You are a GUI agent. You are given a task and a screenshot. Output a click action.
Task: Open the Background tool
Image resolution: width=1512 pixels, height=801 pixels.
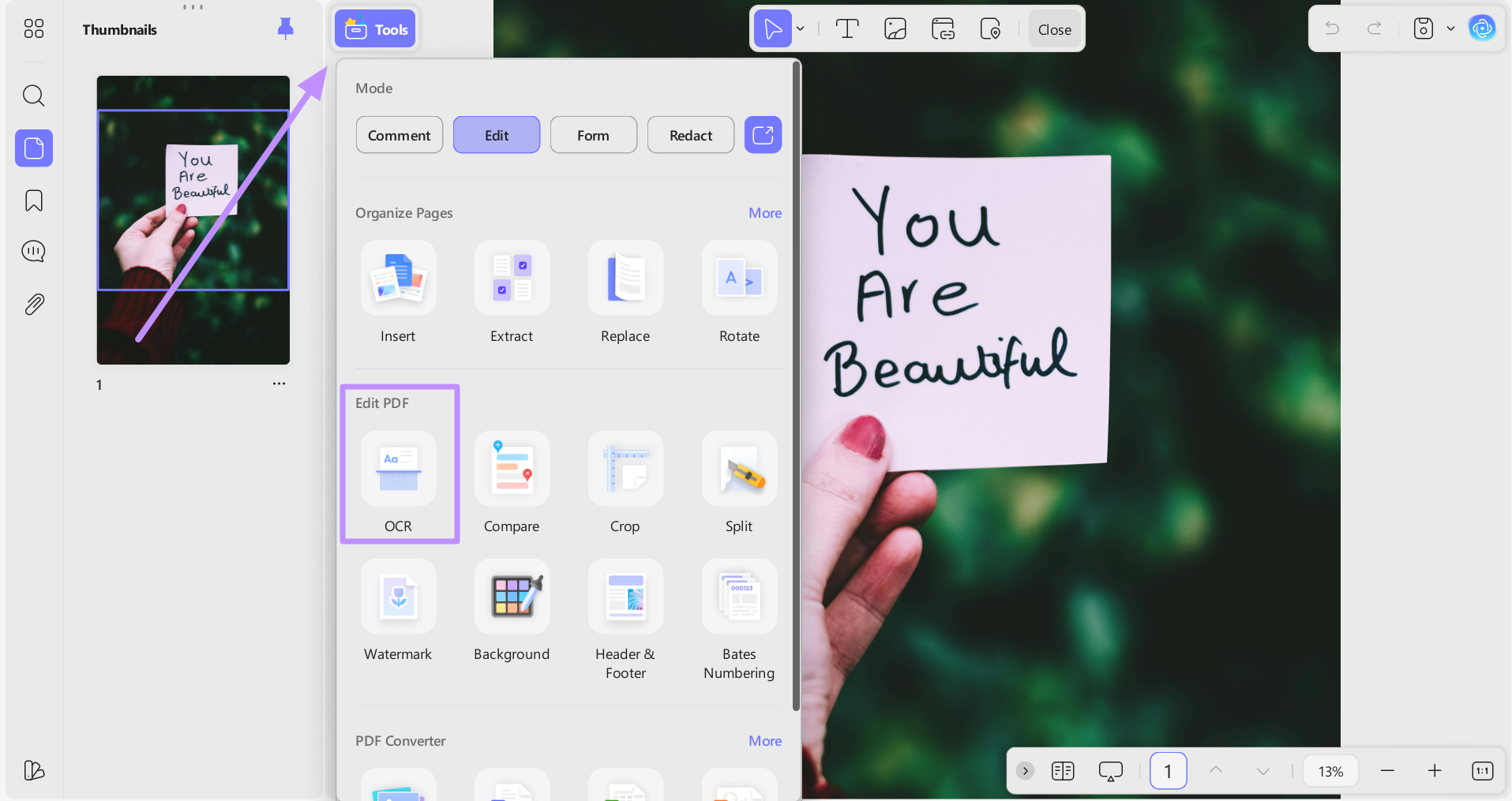tap(512, 611)
